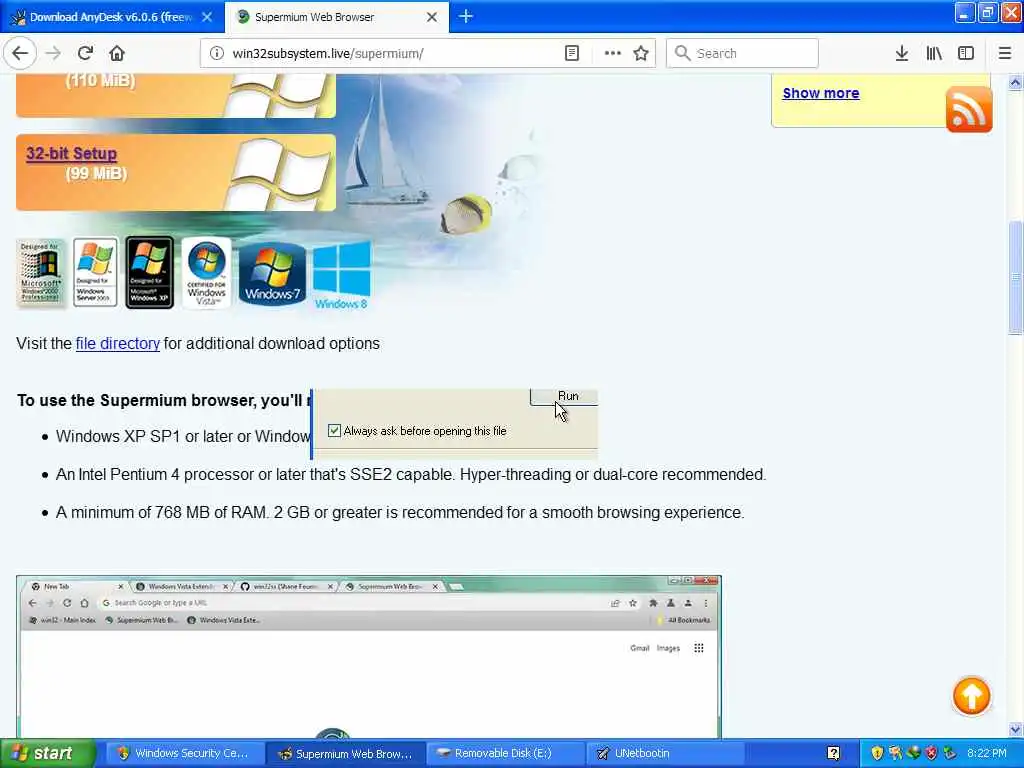Click the forward navigation arrow
This screenshot has width=1024, height=768.
[x=54, y=53]
